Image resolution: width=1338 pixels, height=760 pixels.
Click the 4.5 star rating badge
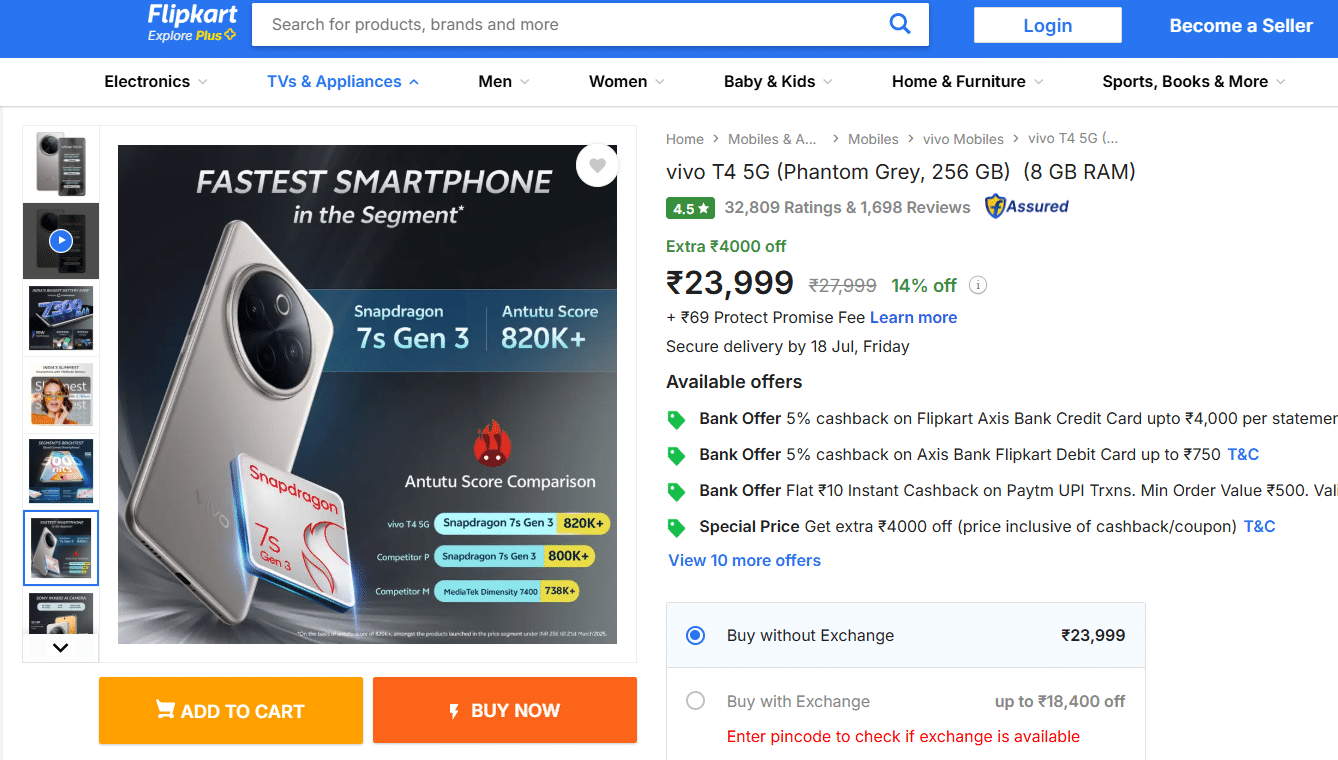[690, 208]
